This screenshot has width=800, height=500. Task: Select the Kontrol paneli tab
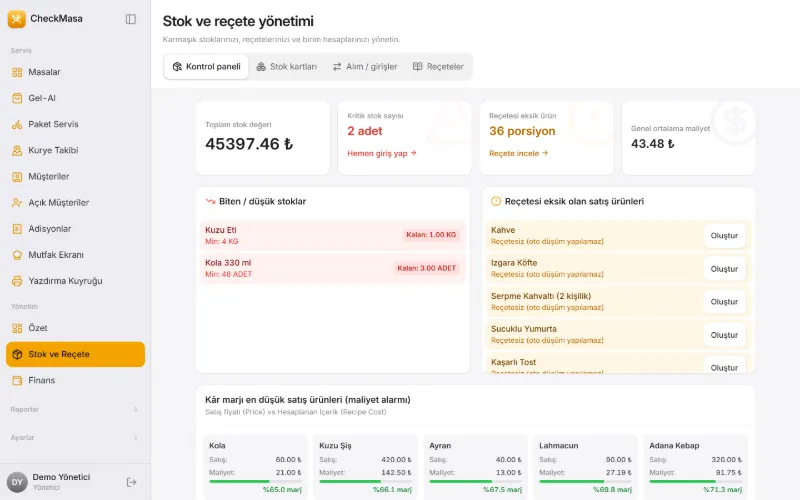(x=206, y=67)
